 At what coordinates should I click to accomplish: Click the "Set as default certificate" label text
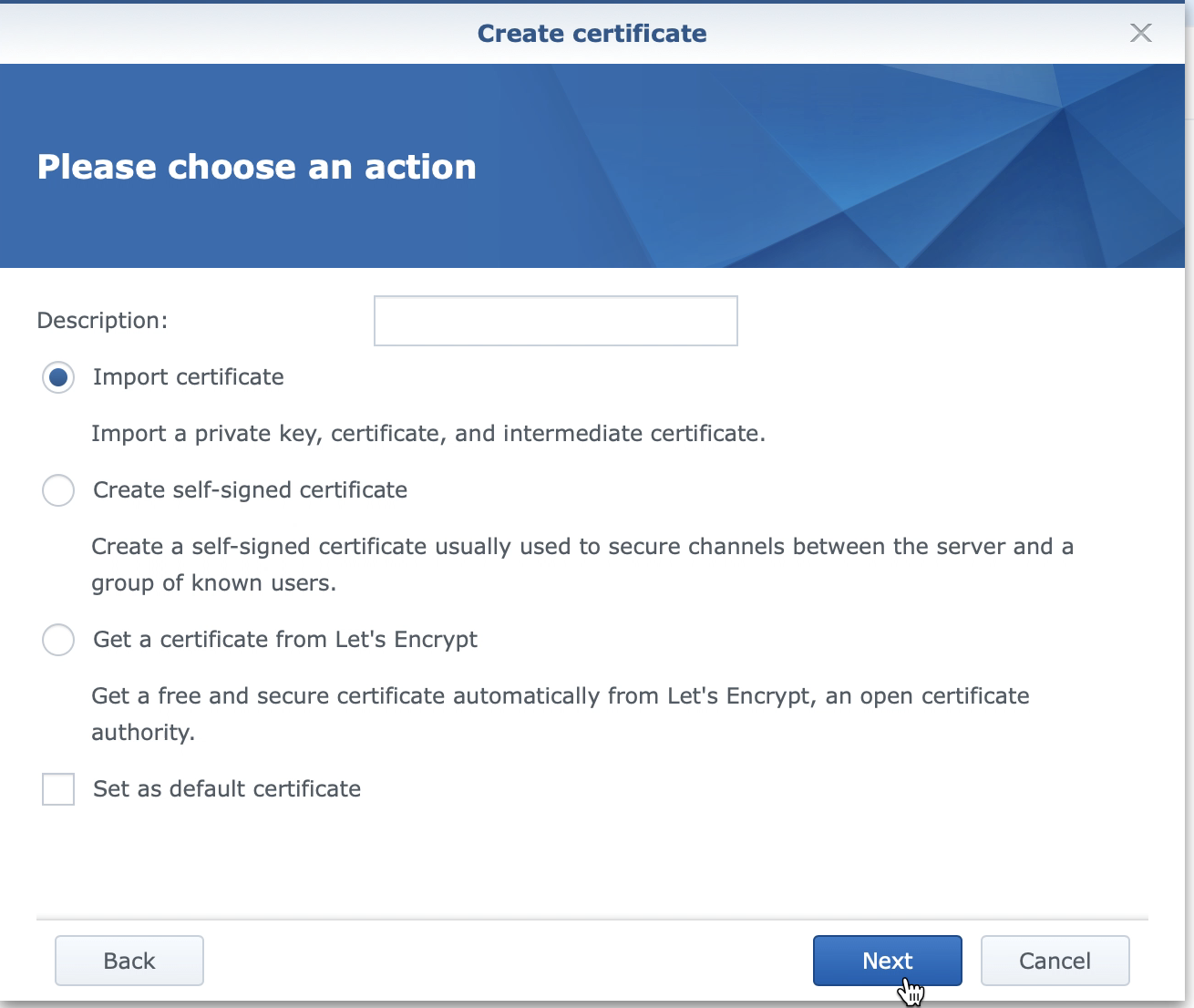click(x=227, y=789)
